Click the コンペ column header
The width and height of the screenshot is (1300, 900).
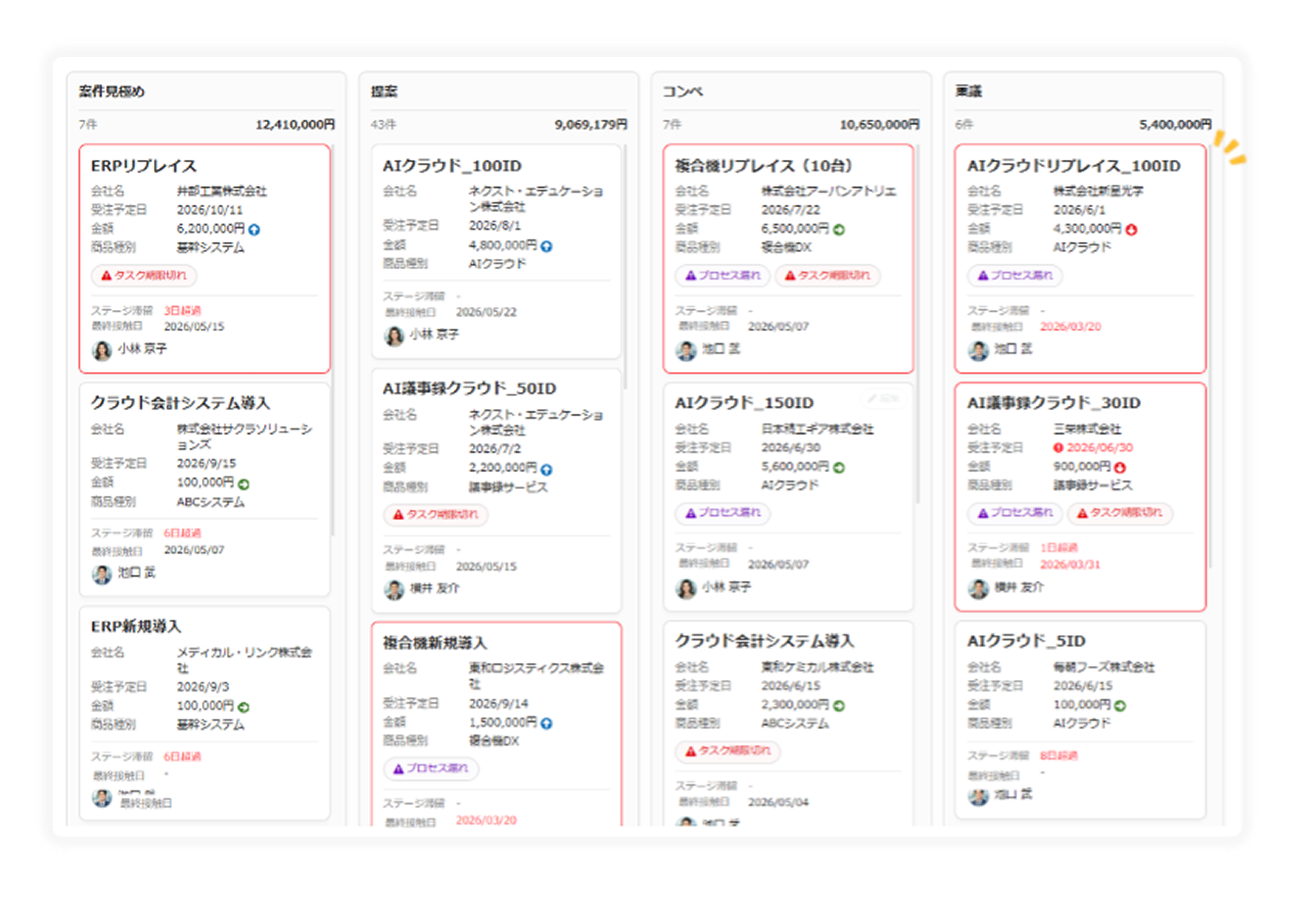click(683, 91)
